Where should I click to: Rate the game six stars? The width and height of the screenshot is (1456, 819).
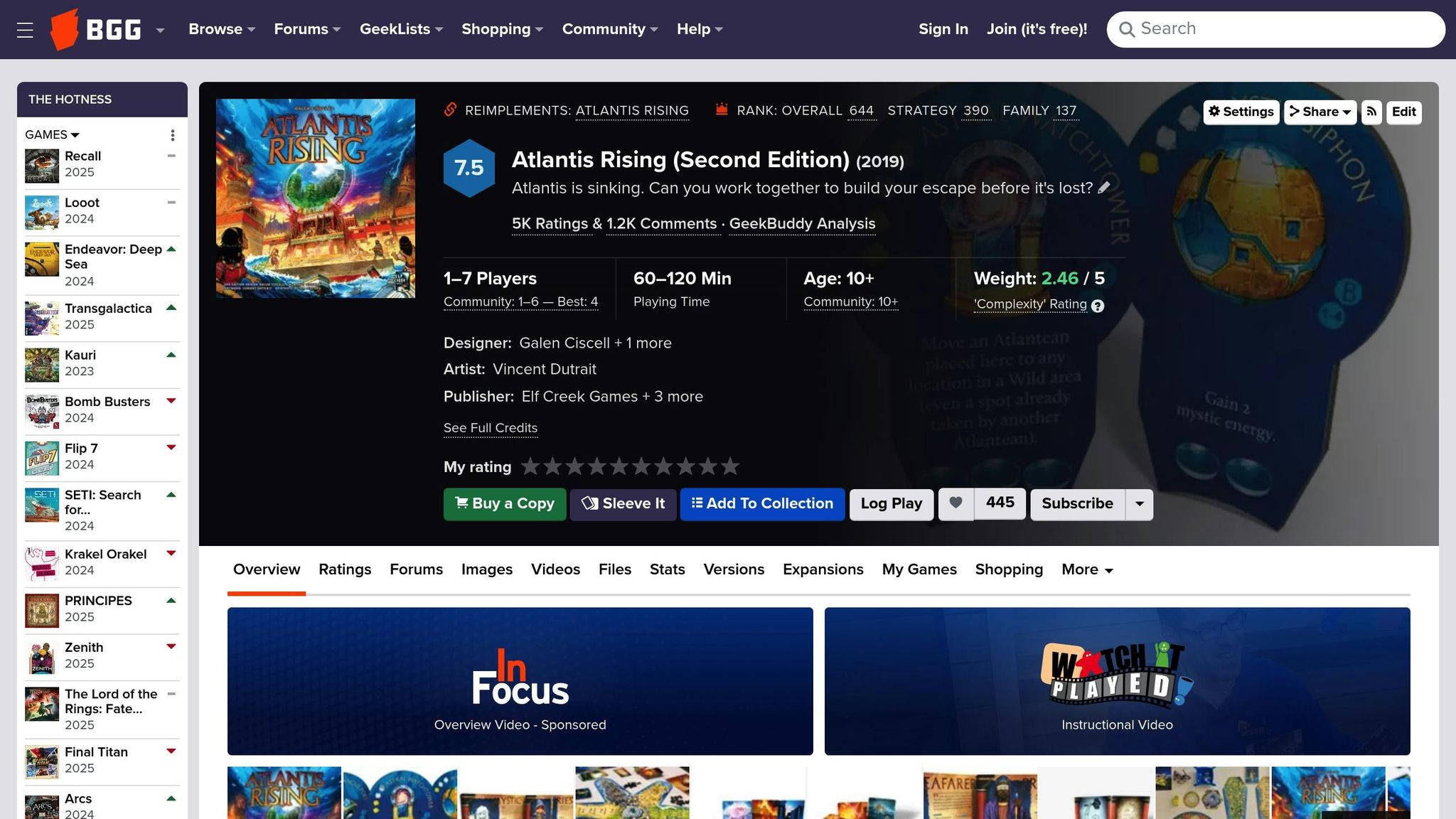click(x=641, y=466)
